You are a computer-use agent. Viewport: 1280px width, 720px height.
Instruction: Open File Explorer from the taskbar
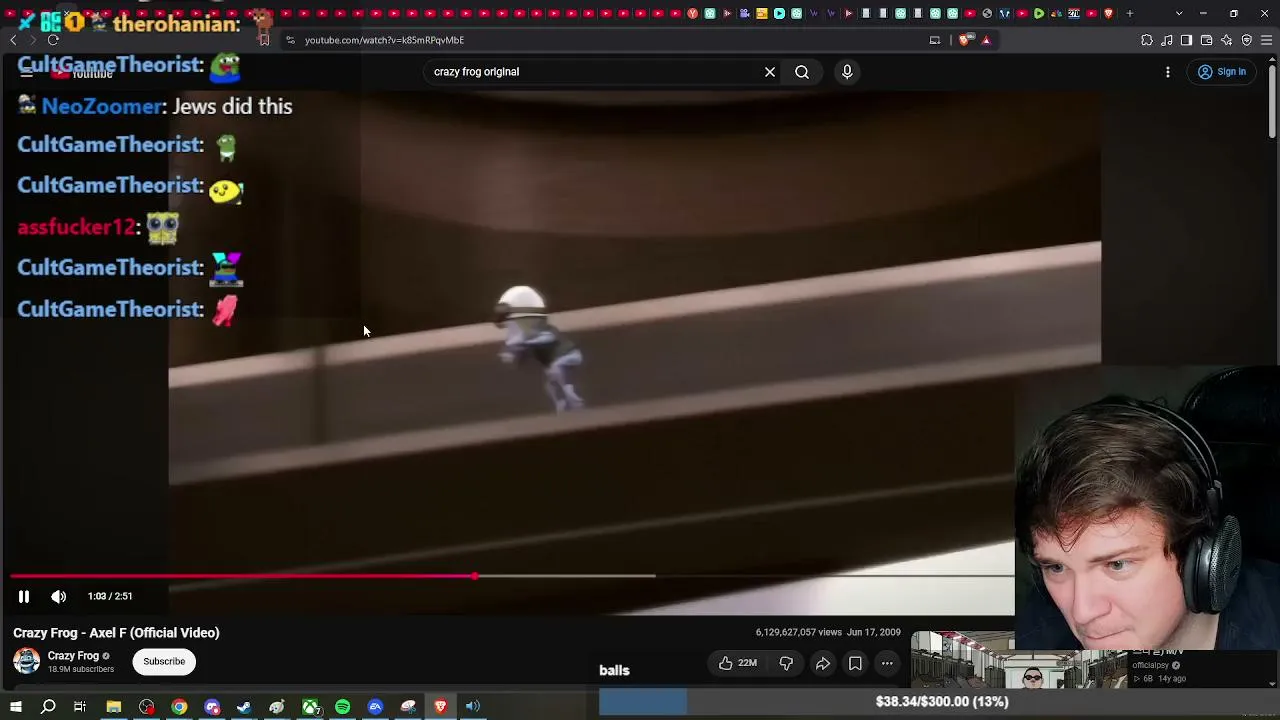point(114,707)
